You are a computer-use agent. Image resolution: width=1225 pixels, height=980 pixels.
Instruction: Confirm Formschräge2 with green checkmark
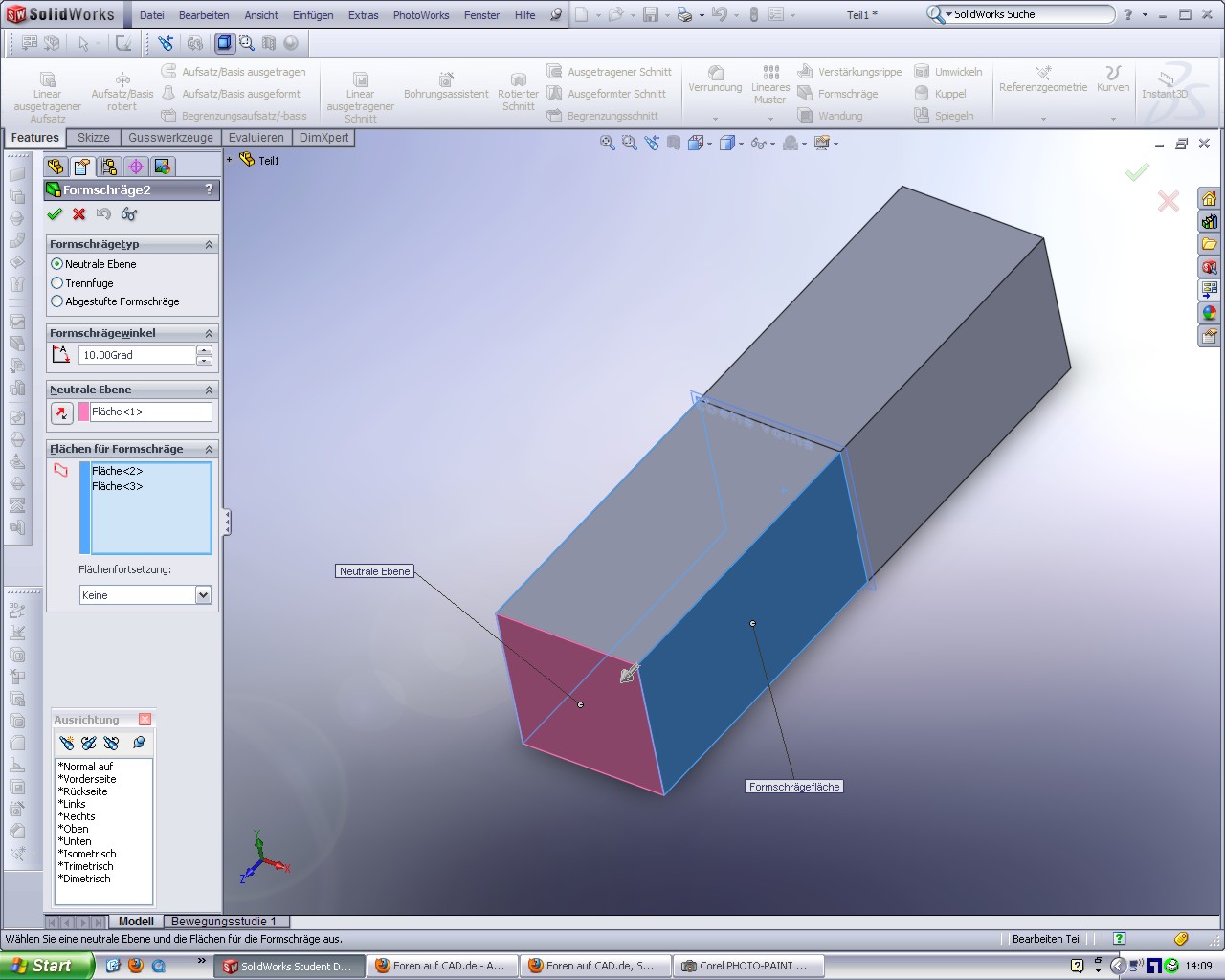pyautogui.click(x=55, y=214)
